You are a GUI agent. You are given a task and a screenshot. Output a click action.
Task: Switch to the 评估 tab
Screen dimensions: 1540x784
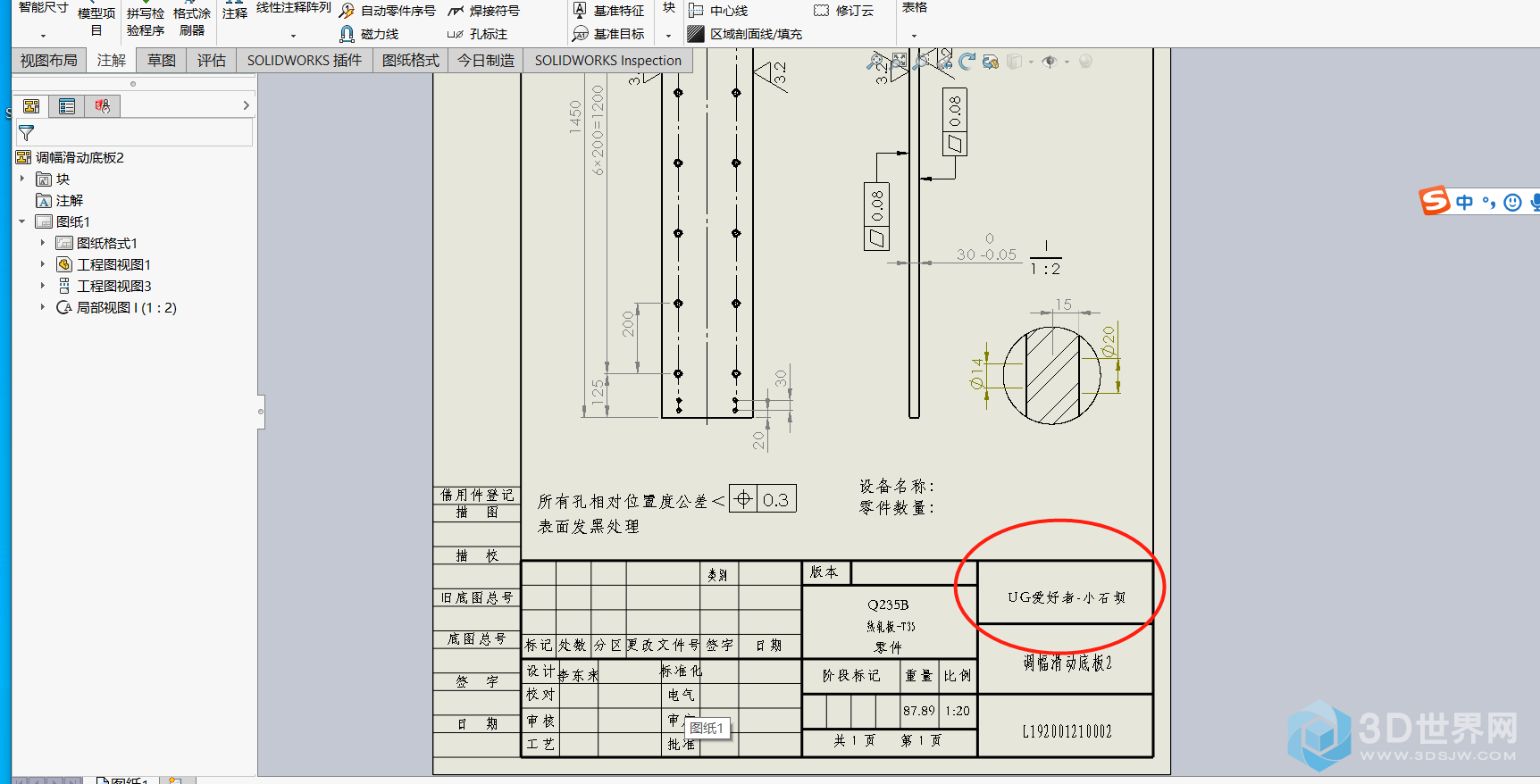[212, 61]
